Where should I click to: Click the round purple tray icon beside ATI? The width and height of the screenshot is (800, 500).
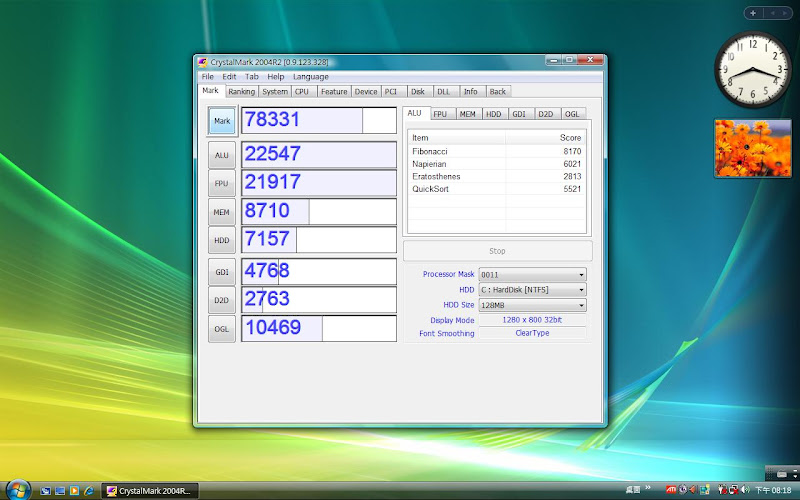[x=683, y=490]
